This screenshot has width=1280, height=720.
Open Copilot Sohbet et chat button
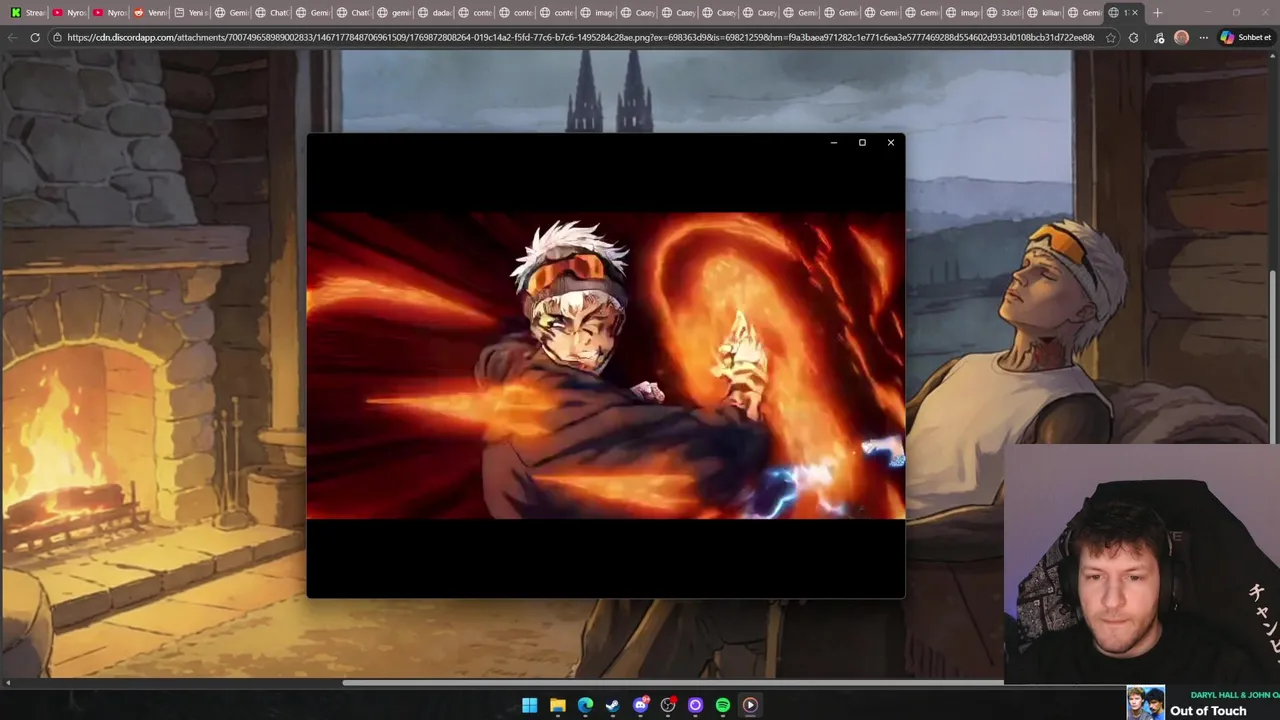(x=1246, y=37)
